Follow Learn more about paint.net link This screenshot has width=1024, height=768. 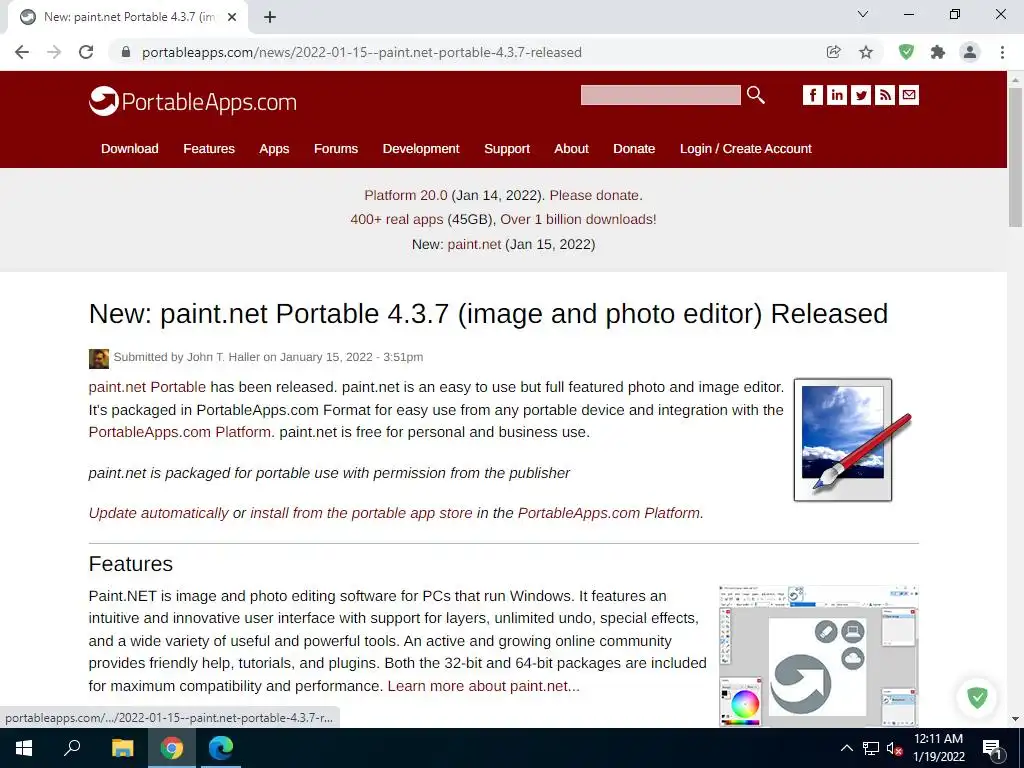point(483,686)
